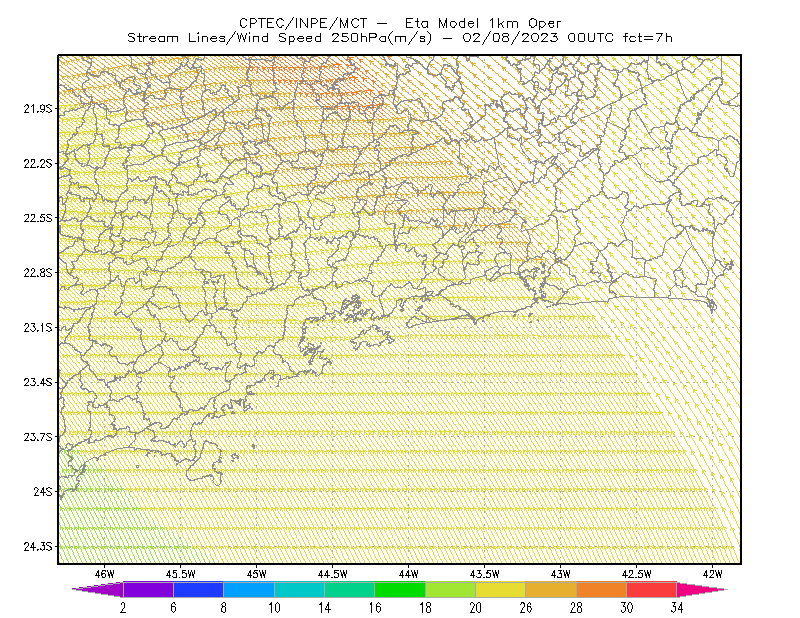Select the cyan 10–14 color band

click(299, 589)
